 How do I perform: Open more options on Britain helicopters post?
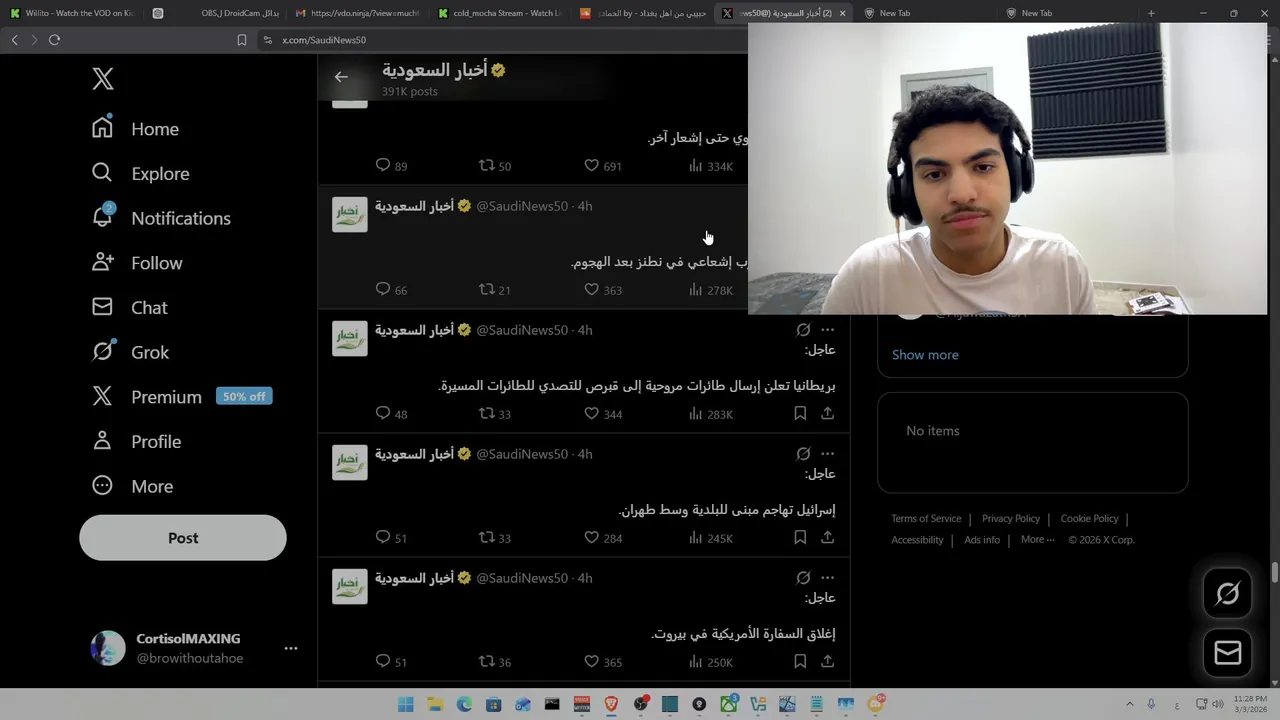[827, 329]
